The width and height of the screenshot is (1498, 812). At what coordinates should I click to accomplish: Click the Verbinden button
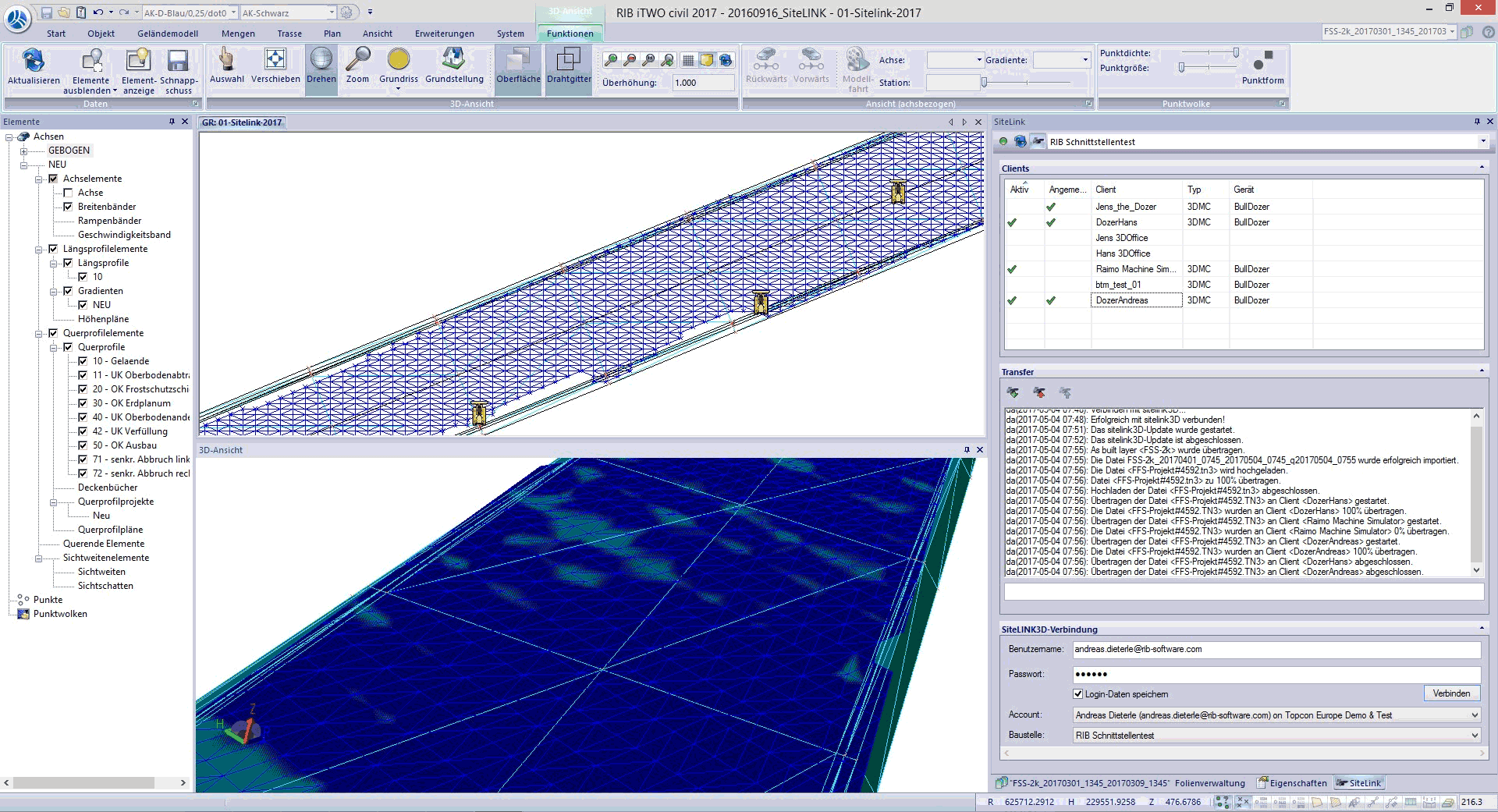tap(1451, 693)
